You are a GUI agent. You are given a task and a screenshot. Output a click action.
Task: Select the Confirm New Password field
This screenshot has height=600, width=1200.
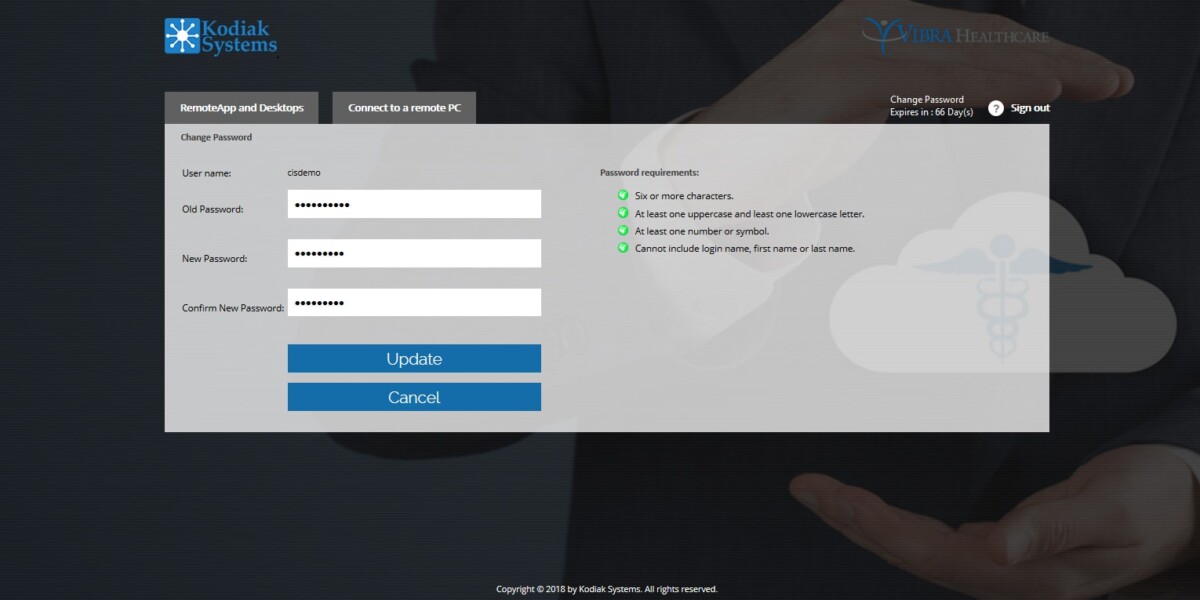[x=414, y=303]
